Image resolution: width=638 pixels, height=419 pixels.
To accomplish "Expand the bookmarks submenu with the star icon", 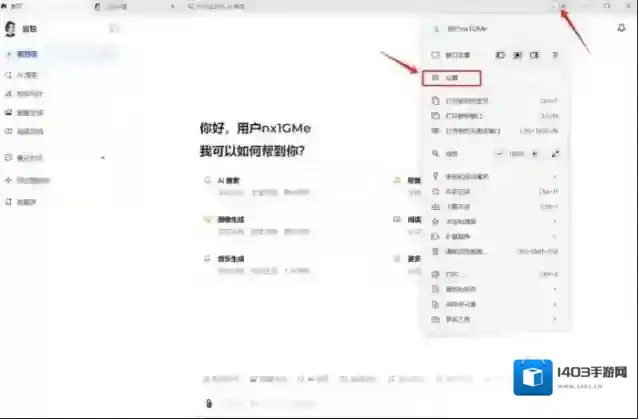I will click(494, 222).
